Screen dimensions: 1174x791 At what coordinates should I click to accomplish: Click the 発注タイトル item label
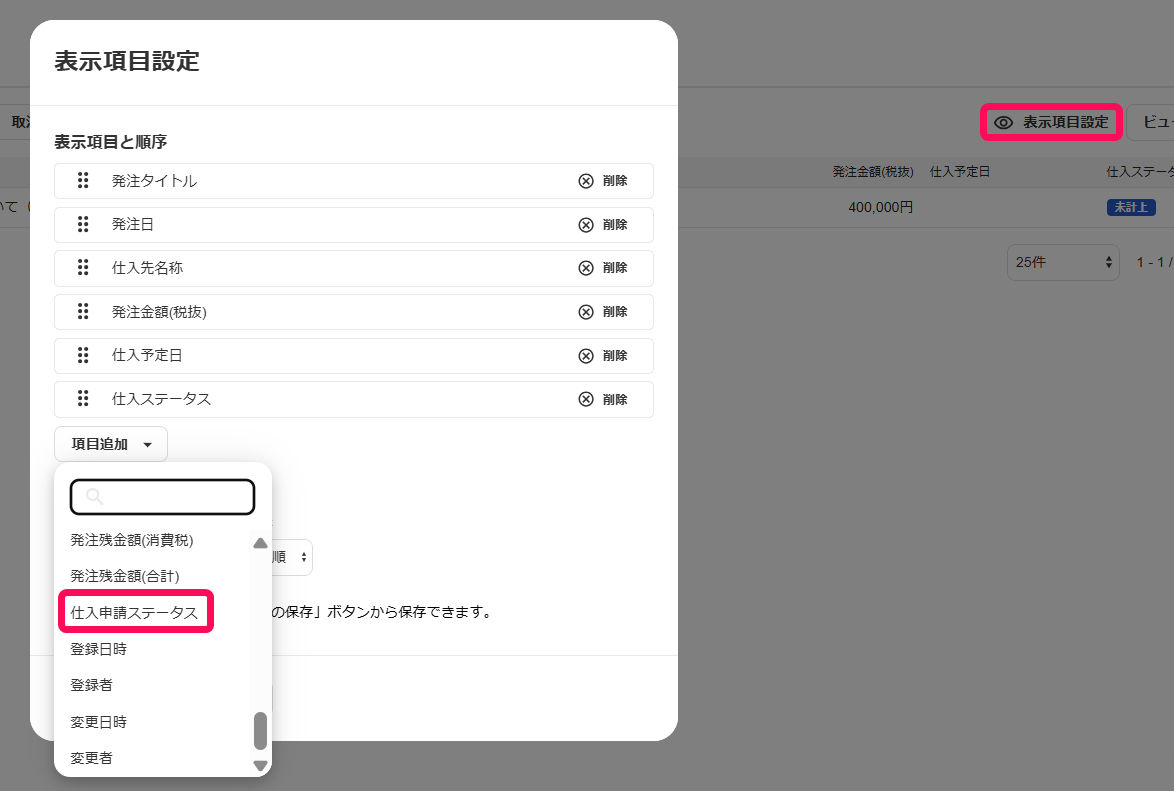[154, 181]
